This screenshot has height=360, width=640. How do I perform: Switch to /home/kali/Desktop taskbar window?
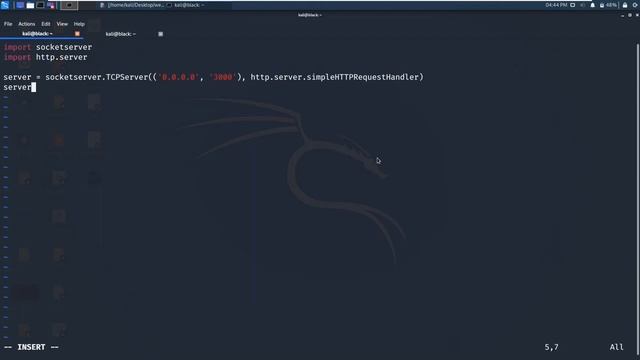pyautogui.click(x=131, y=5)
